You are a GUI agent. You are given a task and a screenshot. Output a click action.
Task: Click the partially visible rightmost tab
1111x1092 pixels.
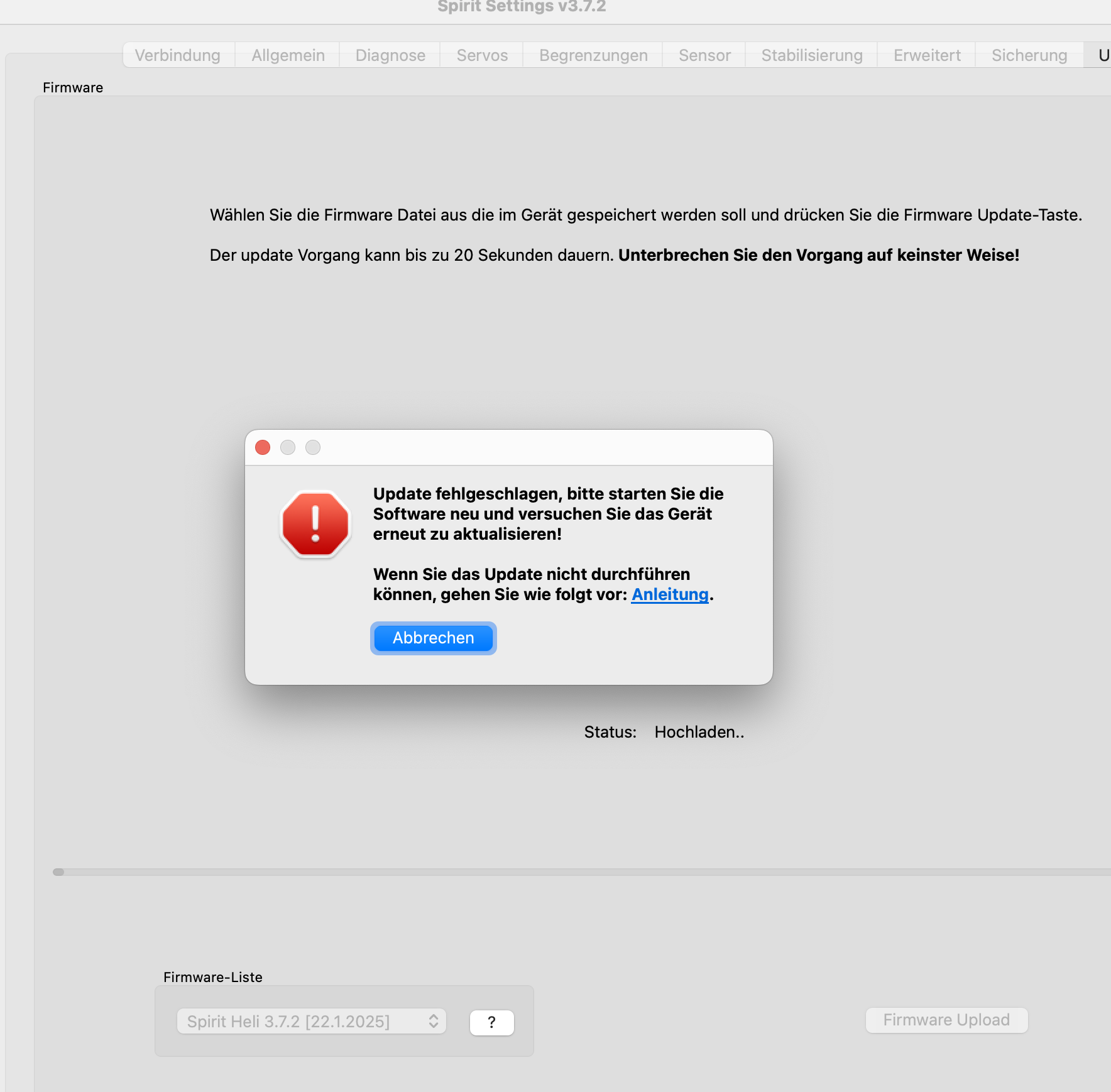point(1101,55)
